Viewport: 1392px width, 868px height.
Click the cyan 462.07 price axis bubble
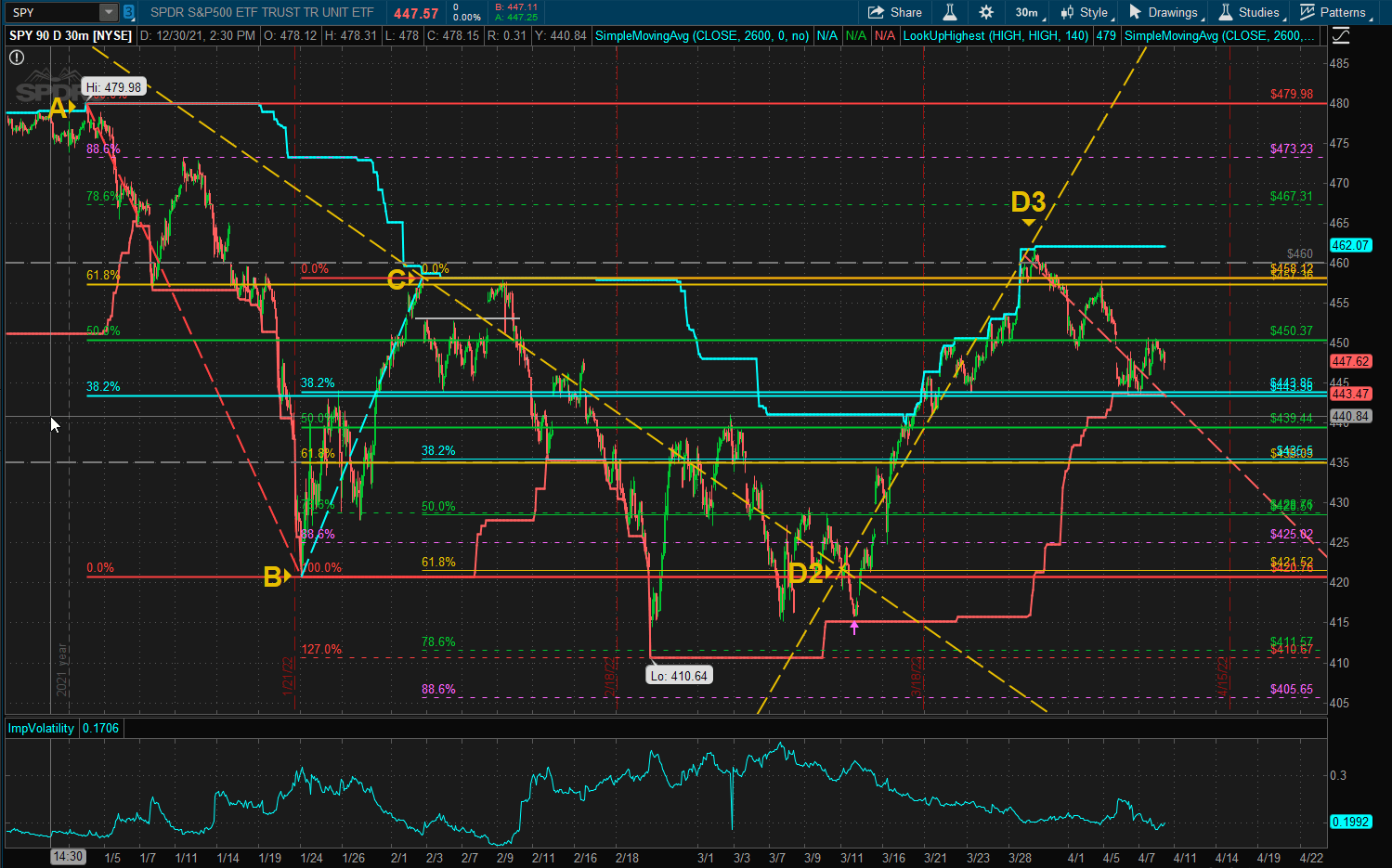tap(1350, 245)
